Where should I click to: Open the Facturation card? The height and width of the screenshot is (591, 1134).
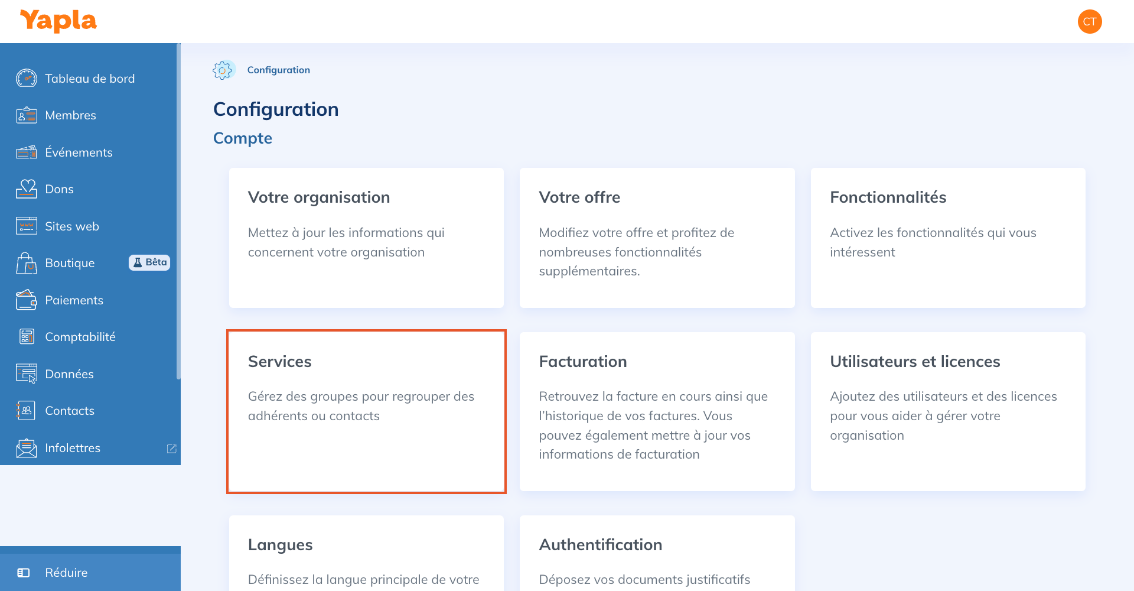tap(657, 412)
